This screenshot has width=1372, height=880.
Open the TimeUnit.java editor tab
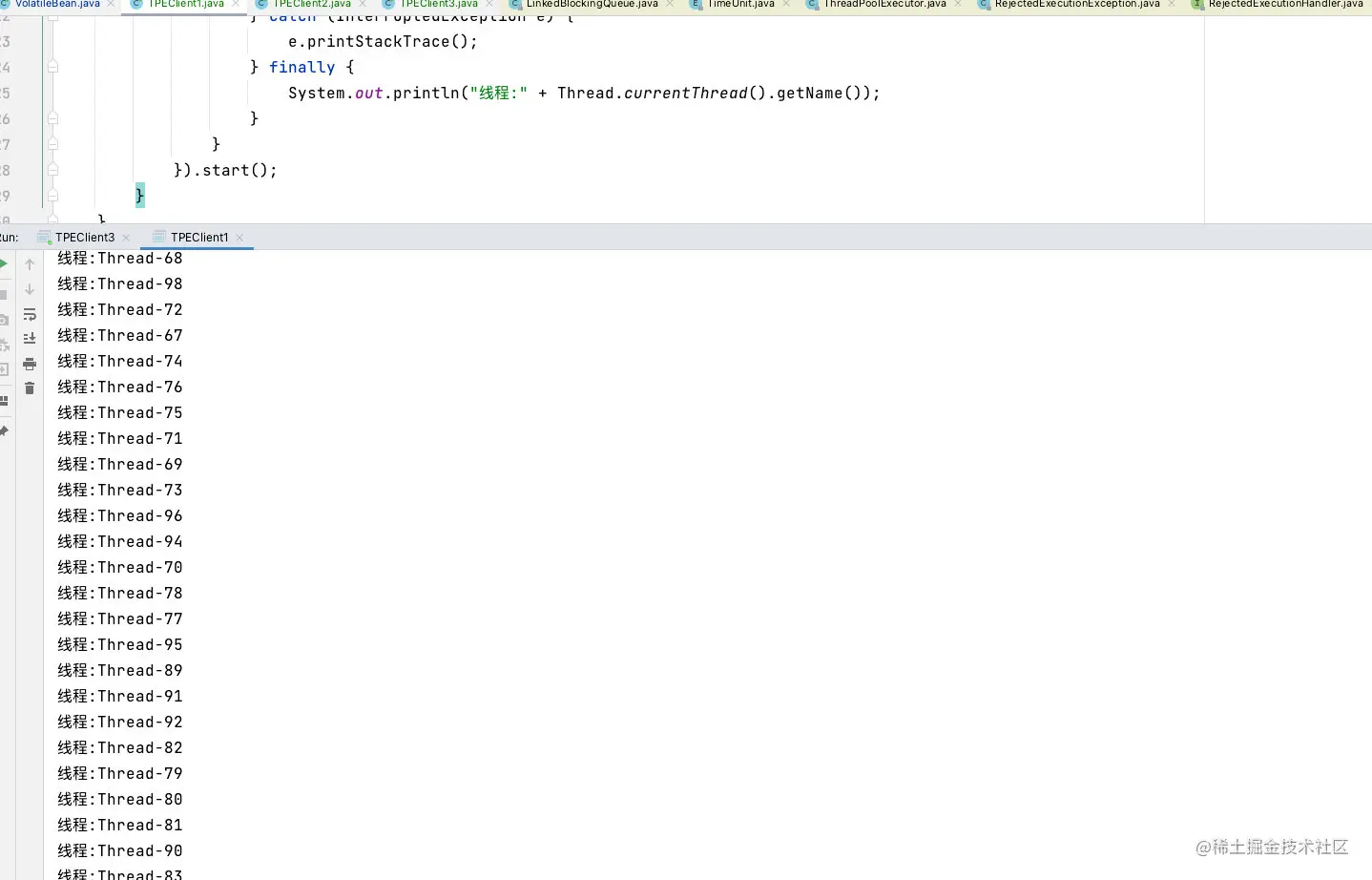[x=739, y=4]
